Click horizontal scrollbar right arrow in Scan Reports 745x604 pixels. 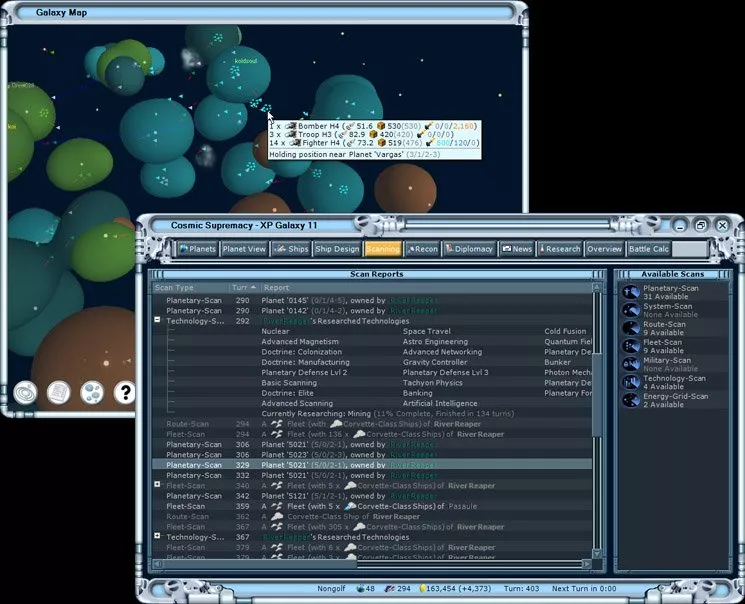coord(587,564)
